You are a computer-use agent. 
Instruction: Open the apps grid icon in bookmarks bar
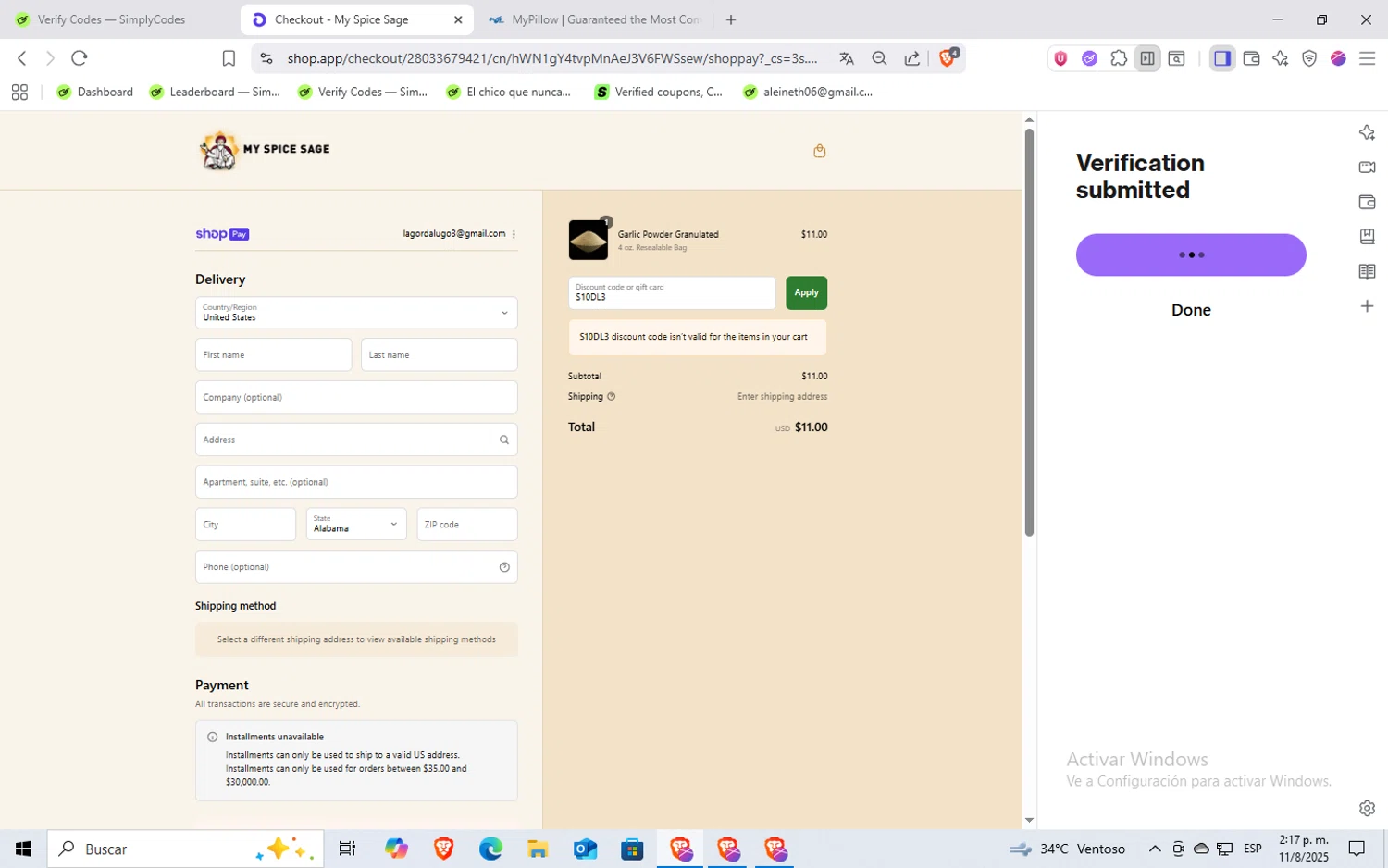(x=19, y=92)
